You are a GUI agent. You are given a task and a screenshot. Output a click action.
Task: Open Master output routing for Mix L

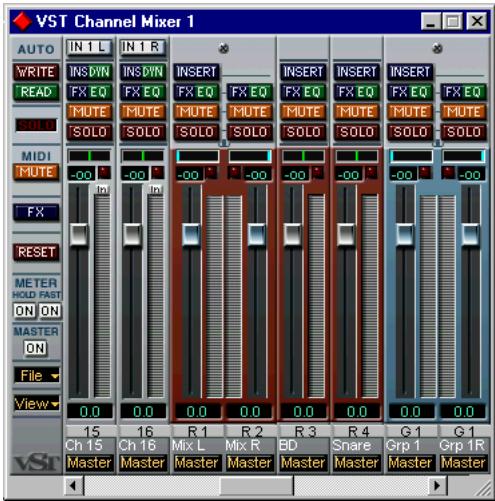(196, 463)
